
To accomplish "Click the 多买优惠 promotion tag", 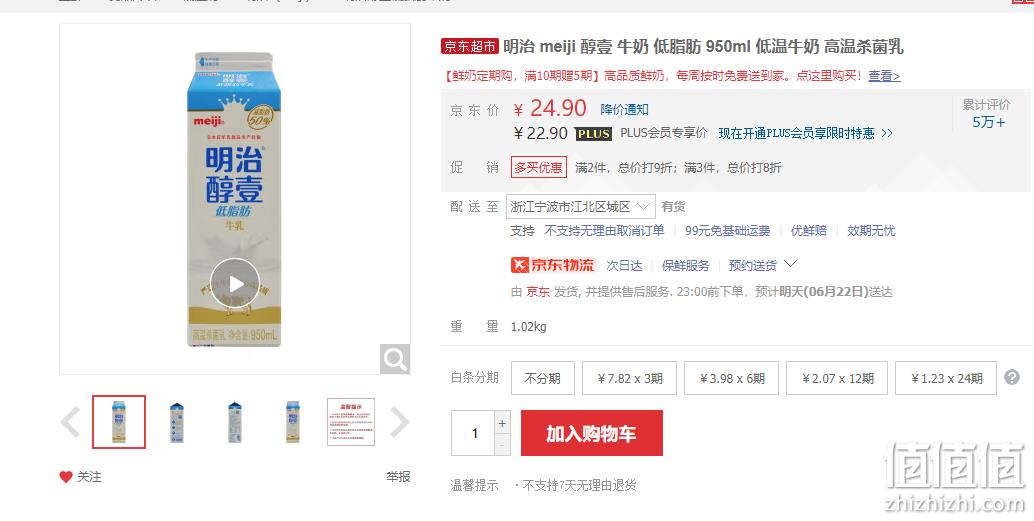I will tap(539, 168).
